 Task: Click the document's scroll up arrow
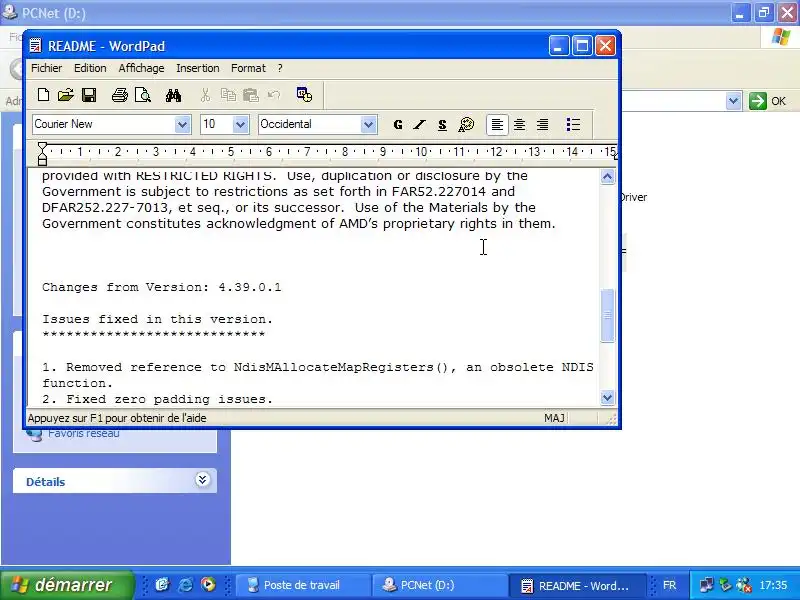coord(607,177)
